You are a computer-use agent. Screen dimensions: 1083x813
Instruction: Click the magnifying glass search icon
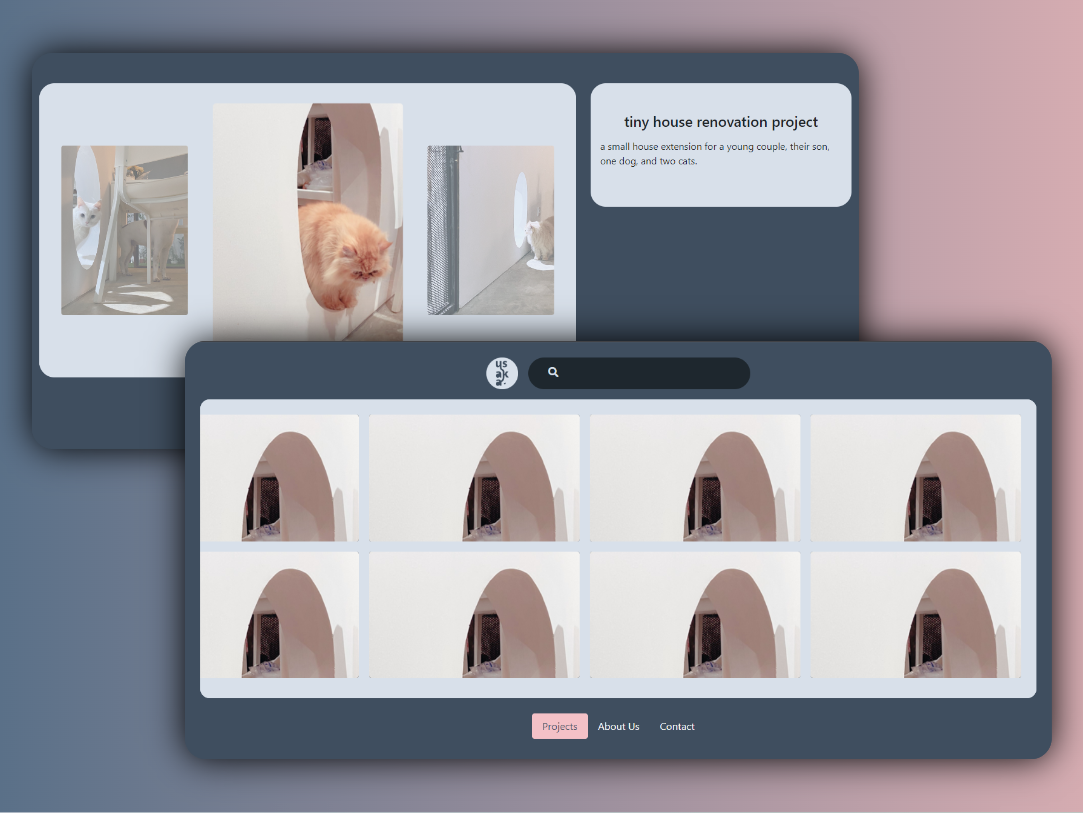(553, 373)
